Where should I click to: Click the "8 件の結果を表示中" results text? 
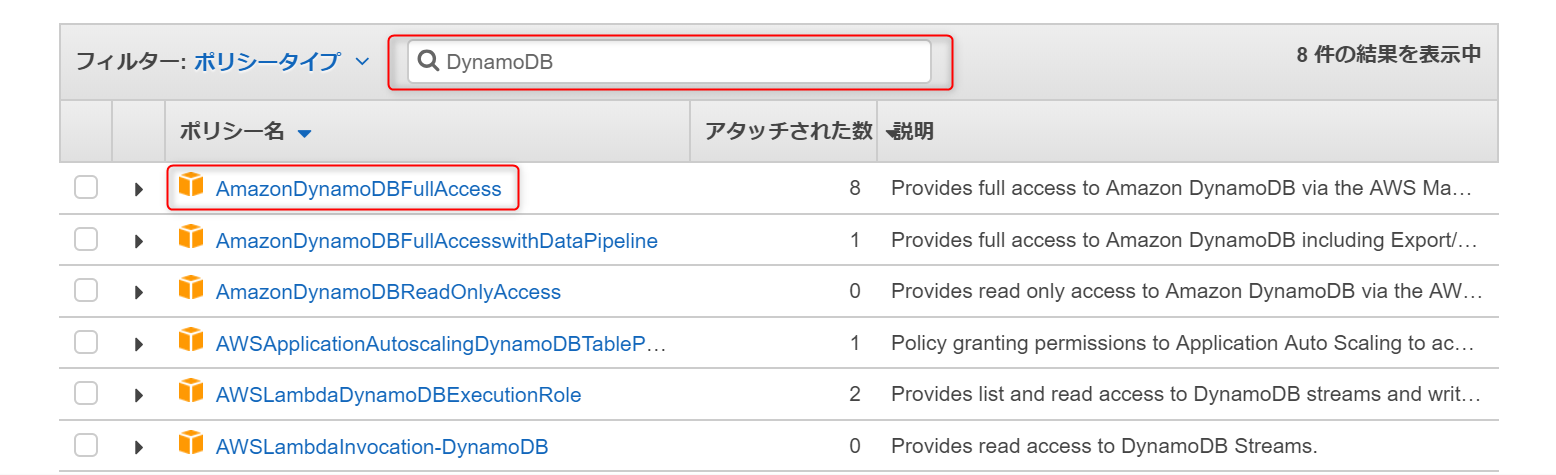tap(1388, 55)
